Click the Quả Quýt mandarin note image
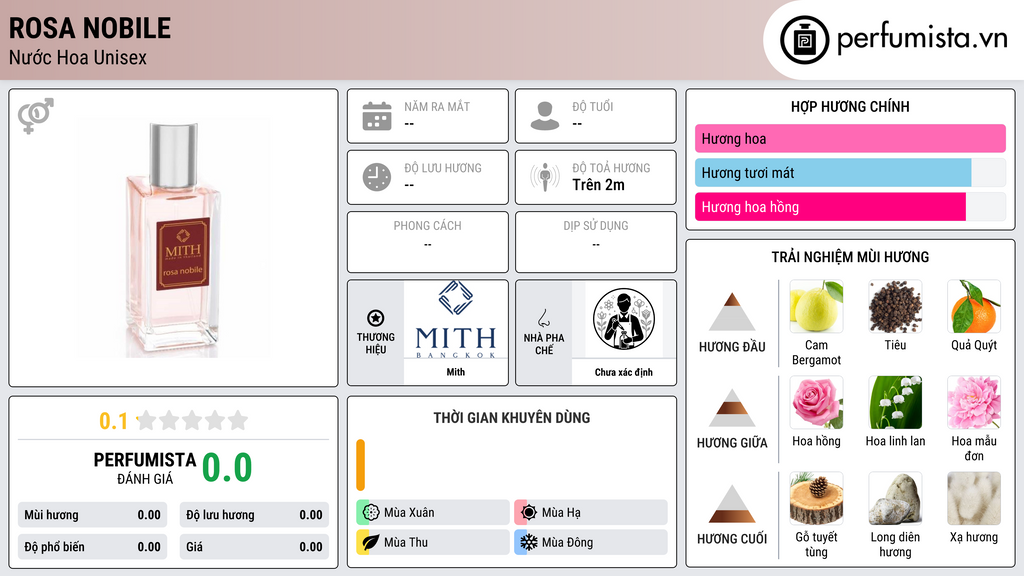Viewport: 1024px width, 576px height. (974, 306)
